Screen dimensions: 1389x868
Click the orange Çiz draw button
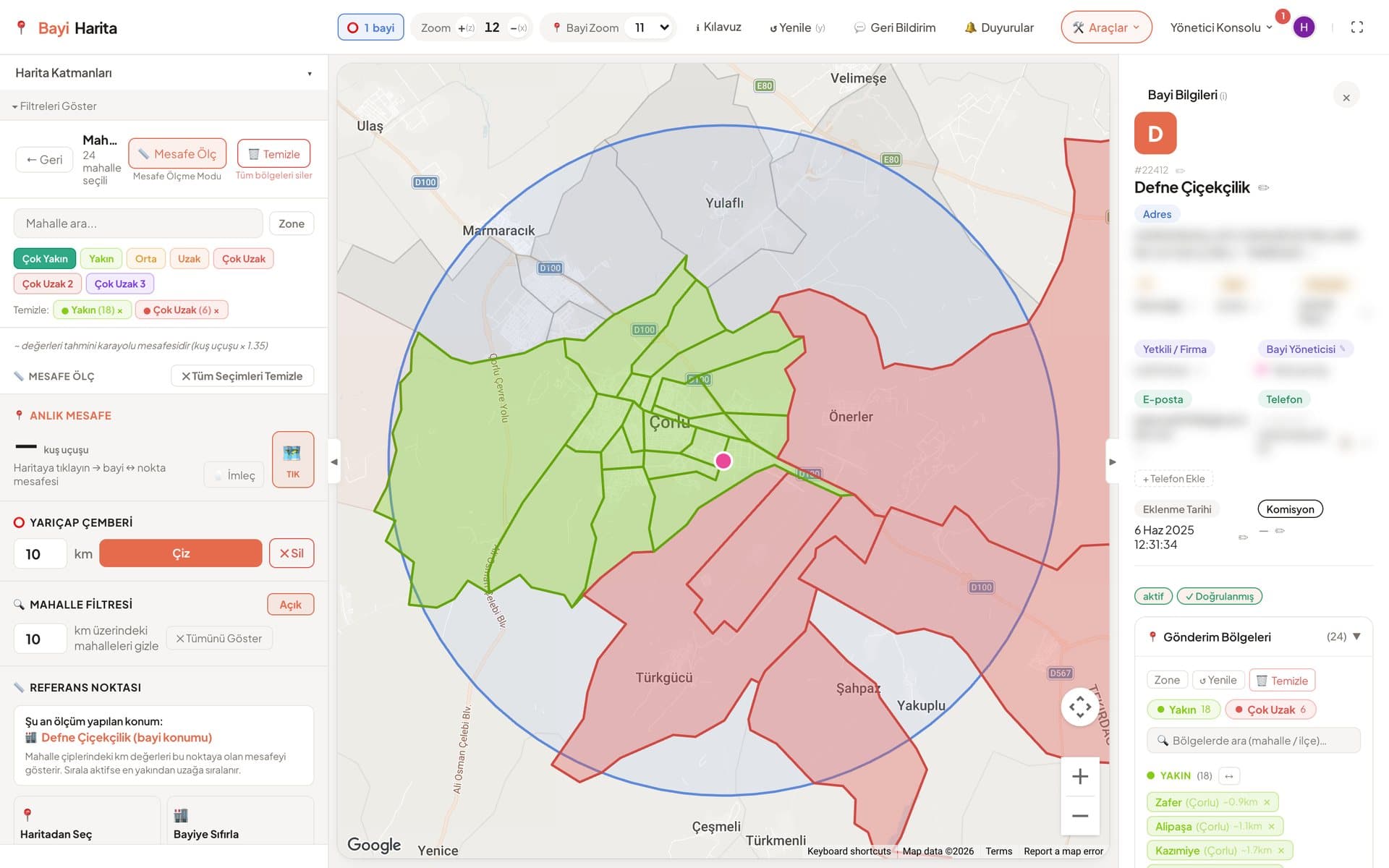[x=181, y=553]
